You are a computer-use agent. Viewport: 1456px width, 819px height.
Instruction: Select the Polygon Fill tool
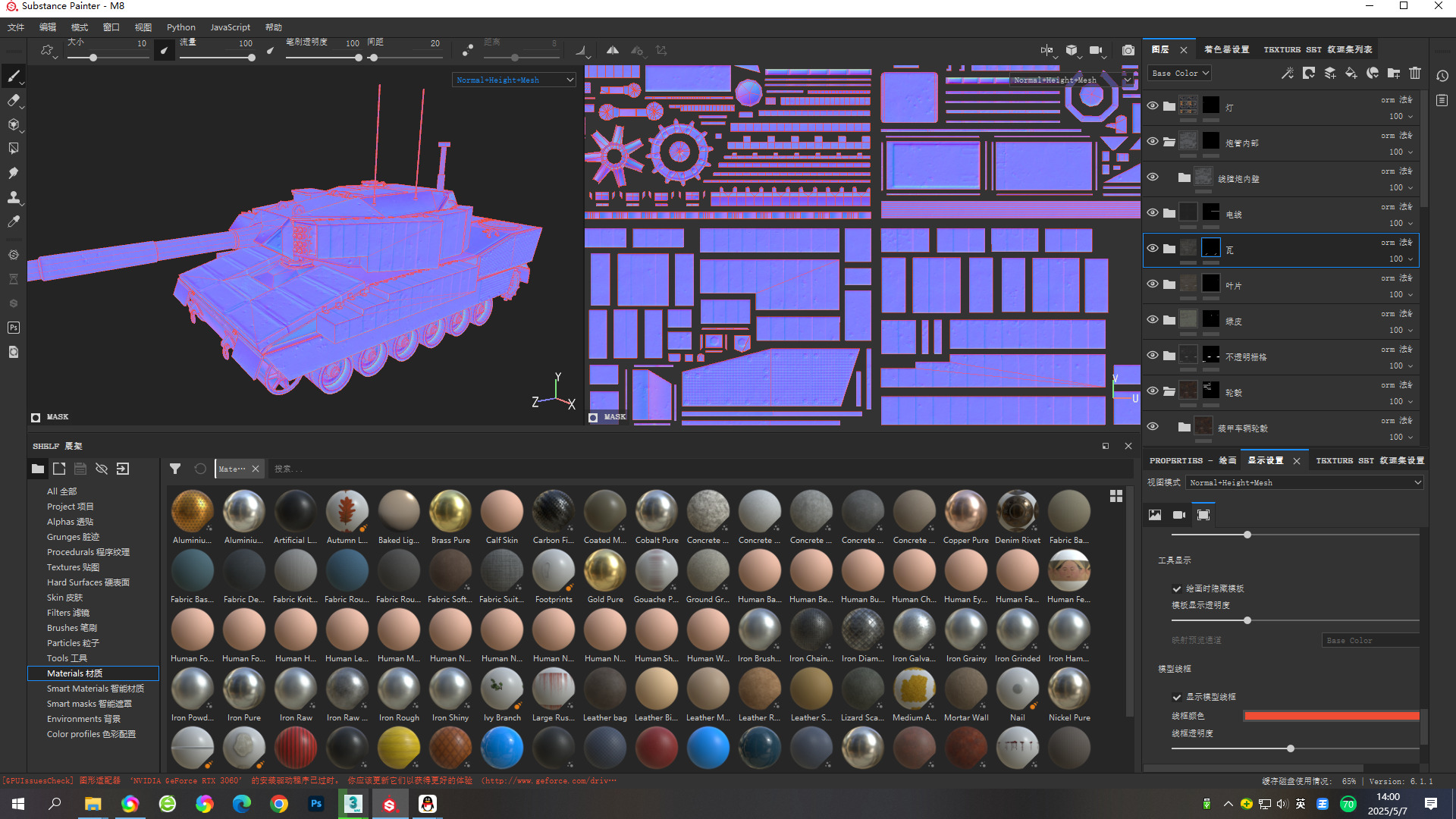tap(13, 149)
